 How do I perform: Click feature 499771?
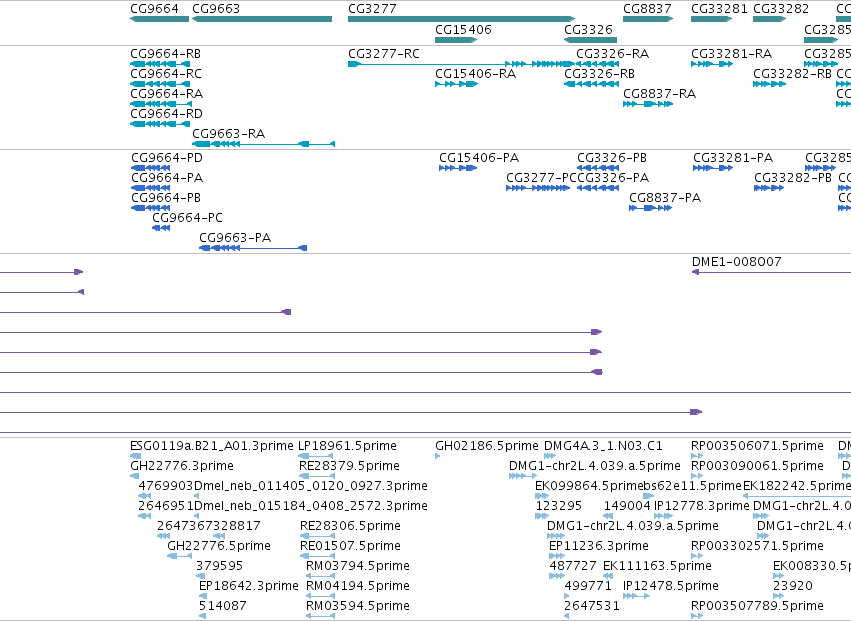tap(567, 597)
